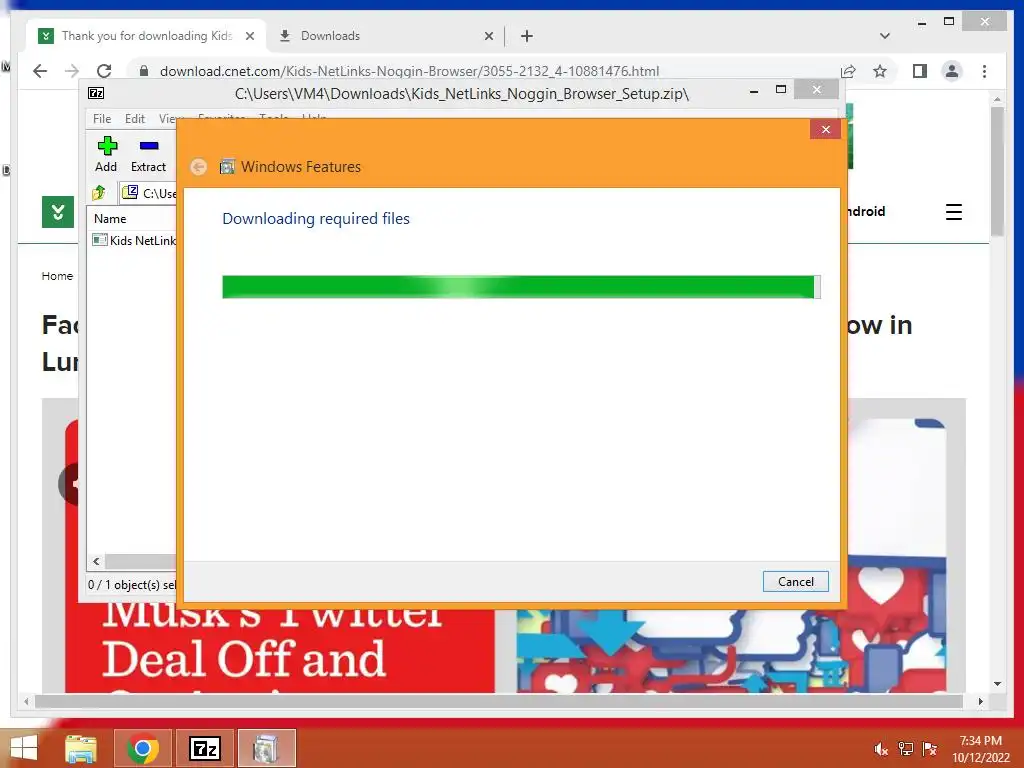Open File Explorer from taskbar

point(80,748)
